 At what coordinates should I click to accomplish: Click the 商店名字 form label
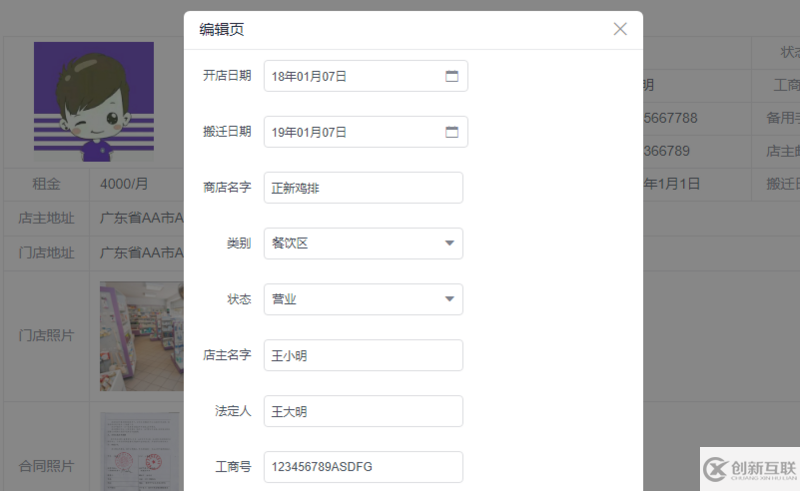(x=227, y=187)
